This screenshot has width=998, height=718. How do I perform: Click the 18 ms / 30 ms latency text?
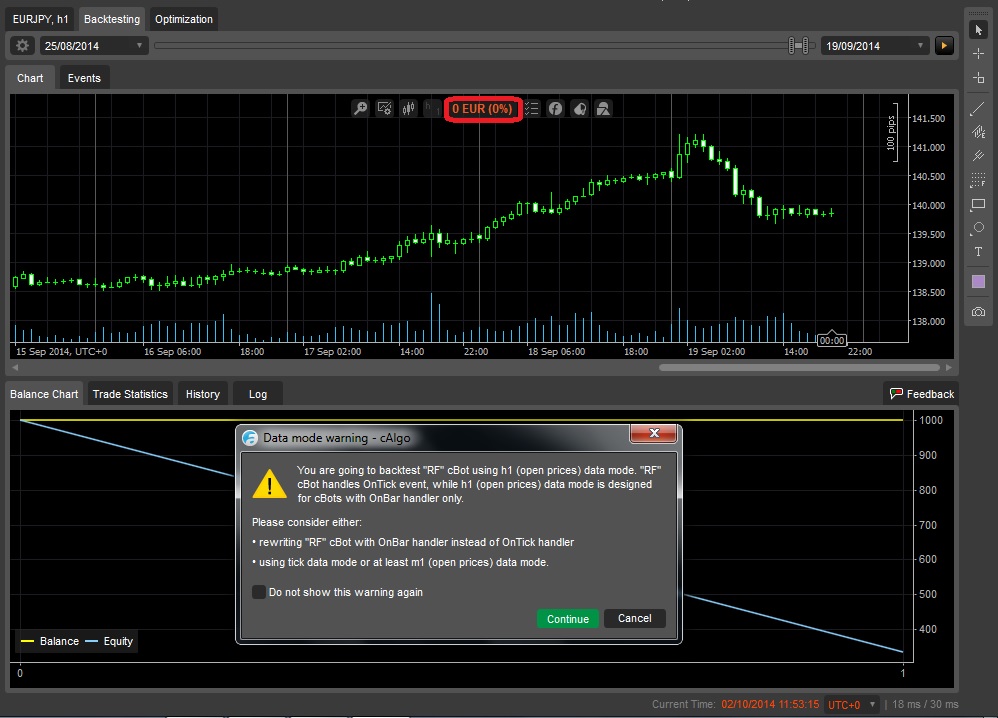click(925, 705)
